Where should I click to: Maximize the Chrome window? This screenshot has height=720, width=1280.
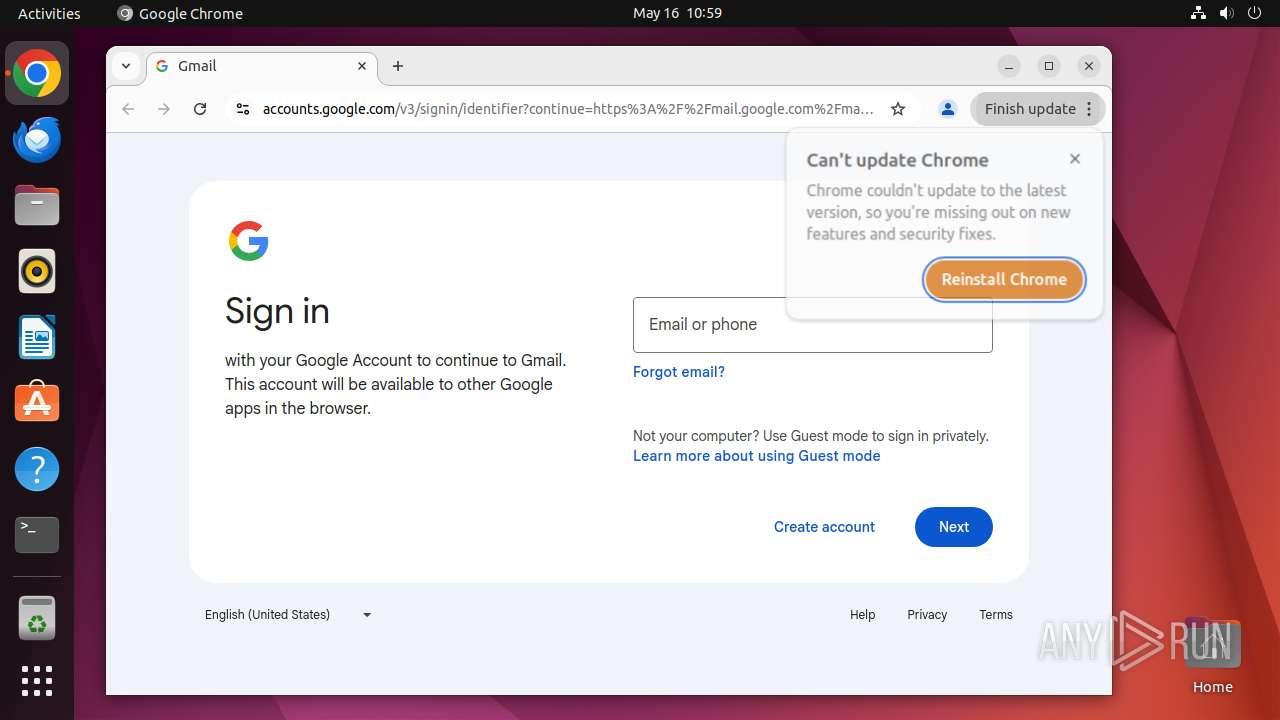(x=1049, y=66)
